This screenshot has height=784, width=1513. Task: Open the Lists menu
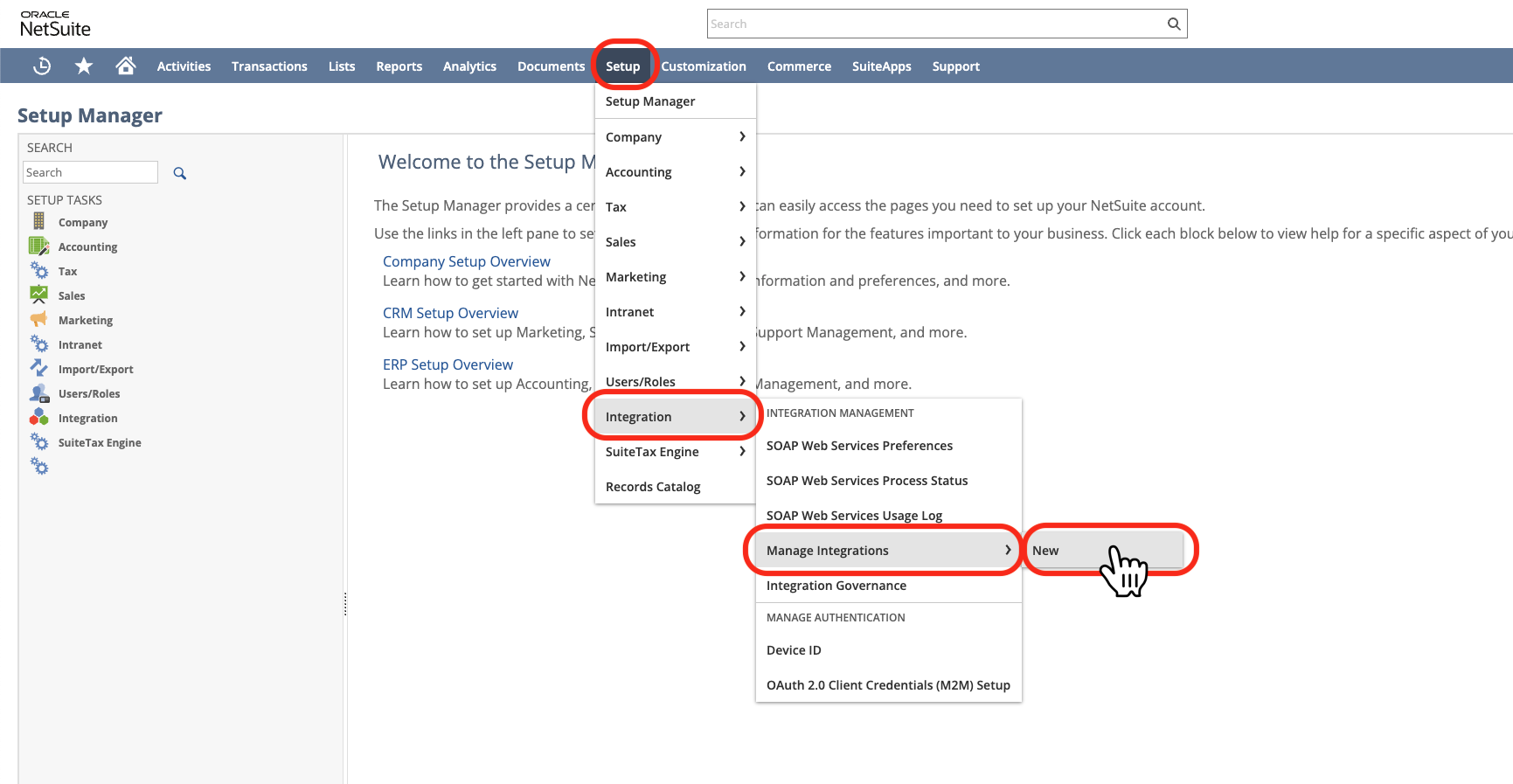pyautogui.click(x=342, y=66)
